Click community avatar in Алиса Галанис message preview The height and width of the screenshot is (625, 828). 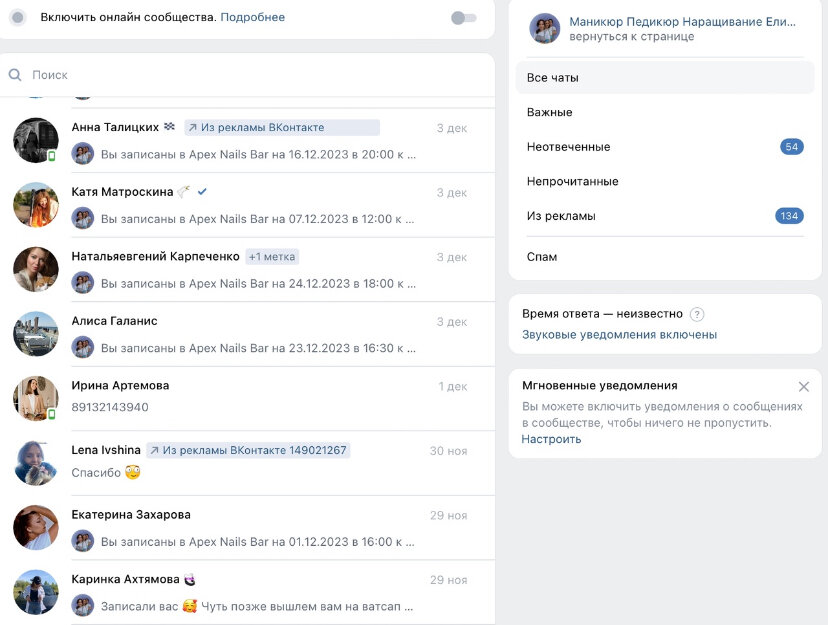82,347
